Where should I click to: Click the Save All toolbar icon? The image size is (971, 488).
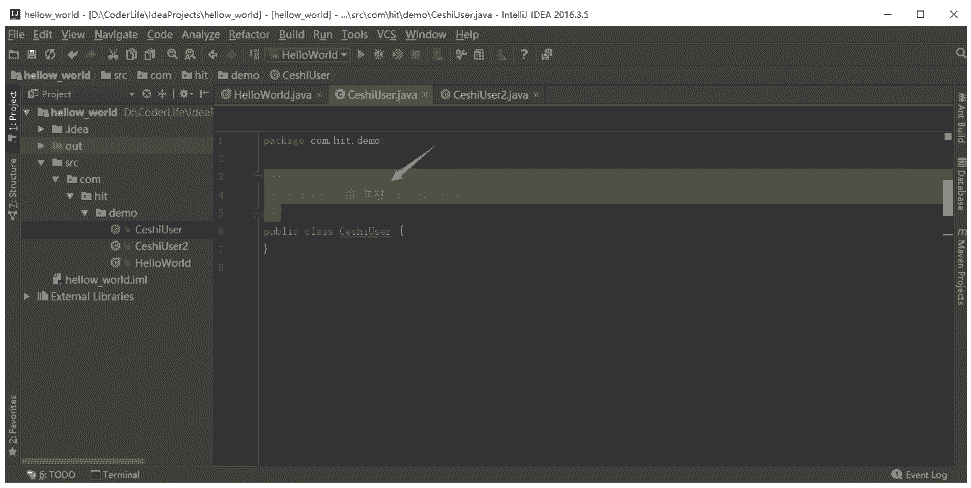(31, 55)
